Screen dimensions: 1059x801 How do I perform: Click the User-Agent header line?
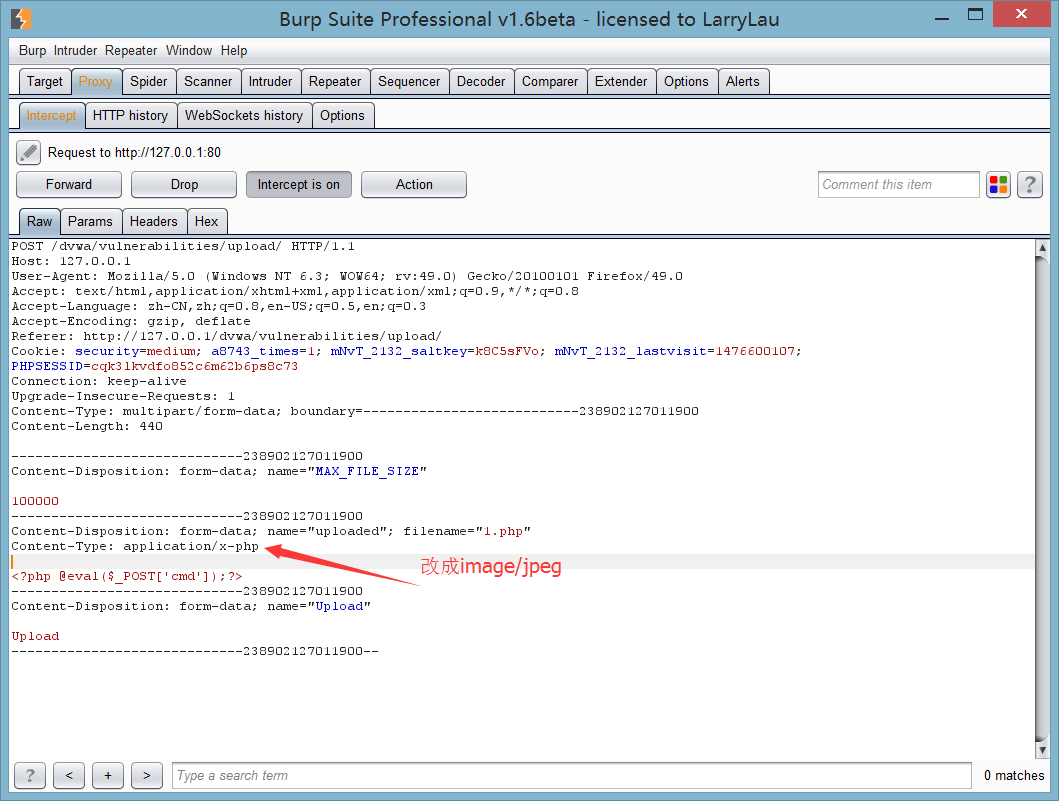(x=347, y=276)
